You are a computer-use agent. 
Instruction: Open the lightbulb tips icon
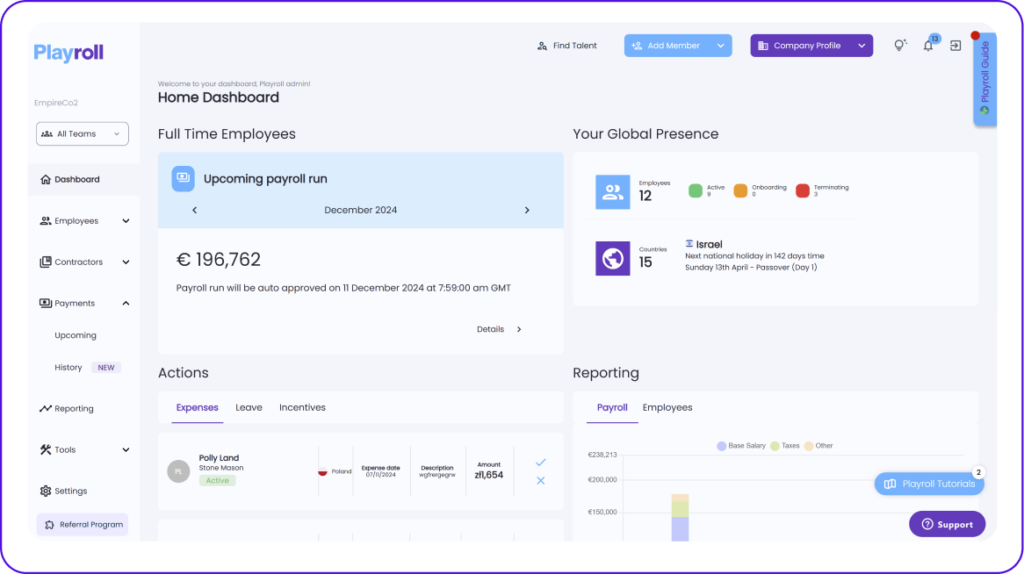point(900,45)
